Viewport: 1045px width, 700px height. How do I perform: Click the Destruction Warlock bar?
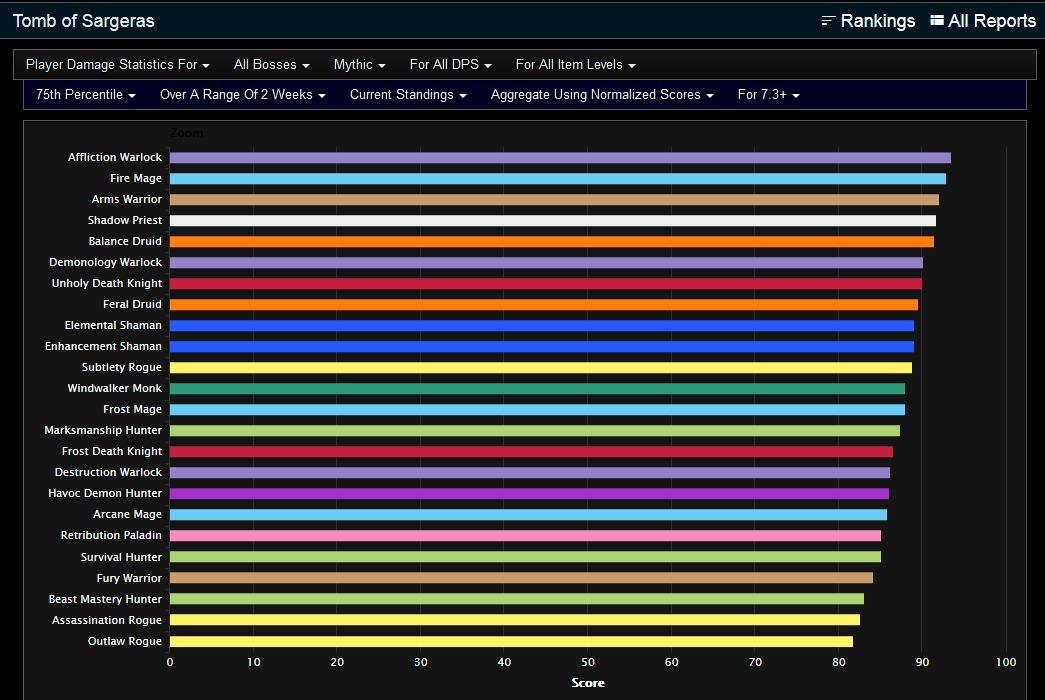click(530, 473)
